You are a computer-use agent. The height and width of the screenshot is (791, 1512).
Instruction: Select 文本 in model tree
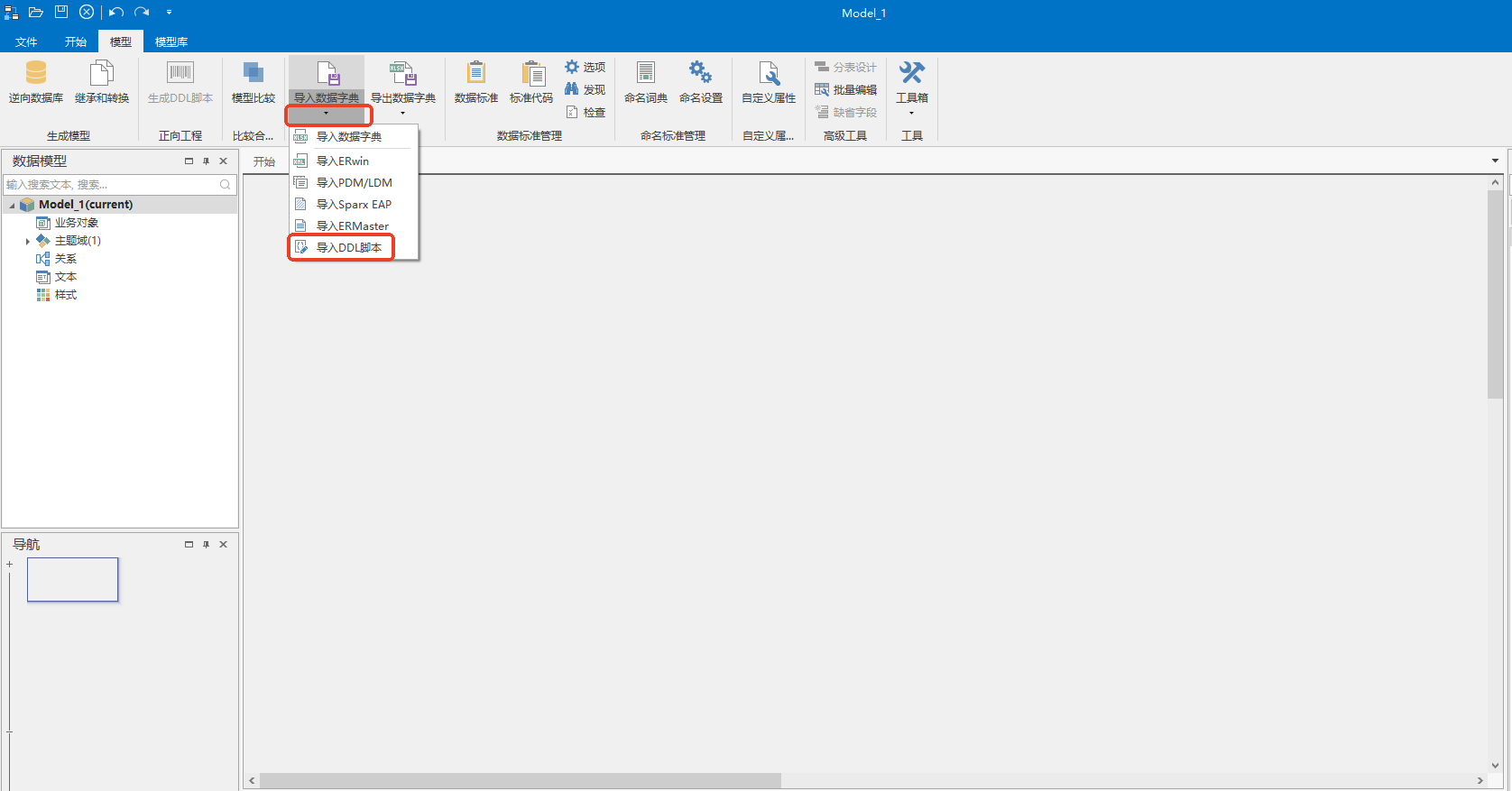click(x=66, y=277)
